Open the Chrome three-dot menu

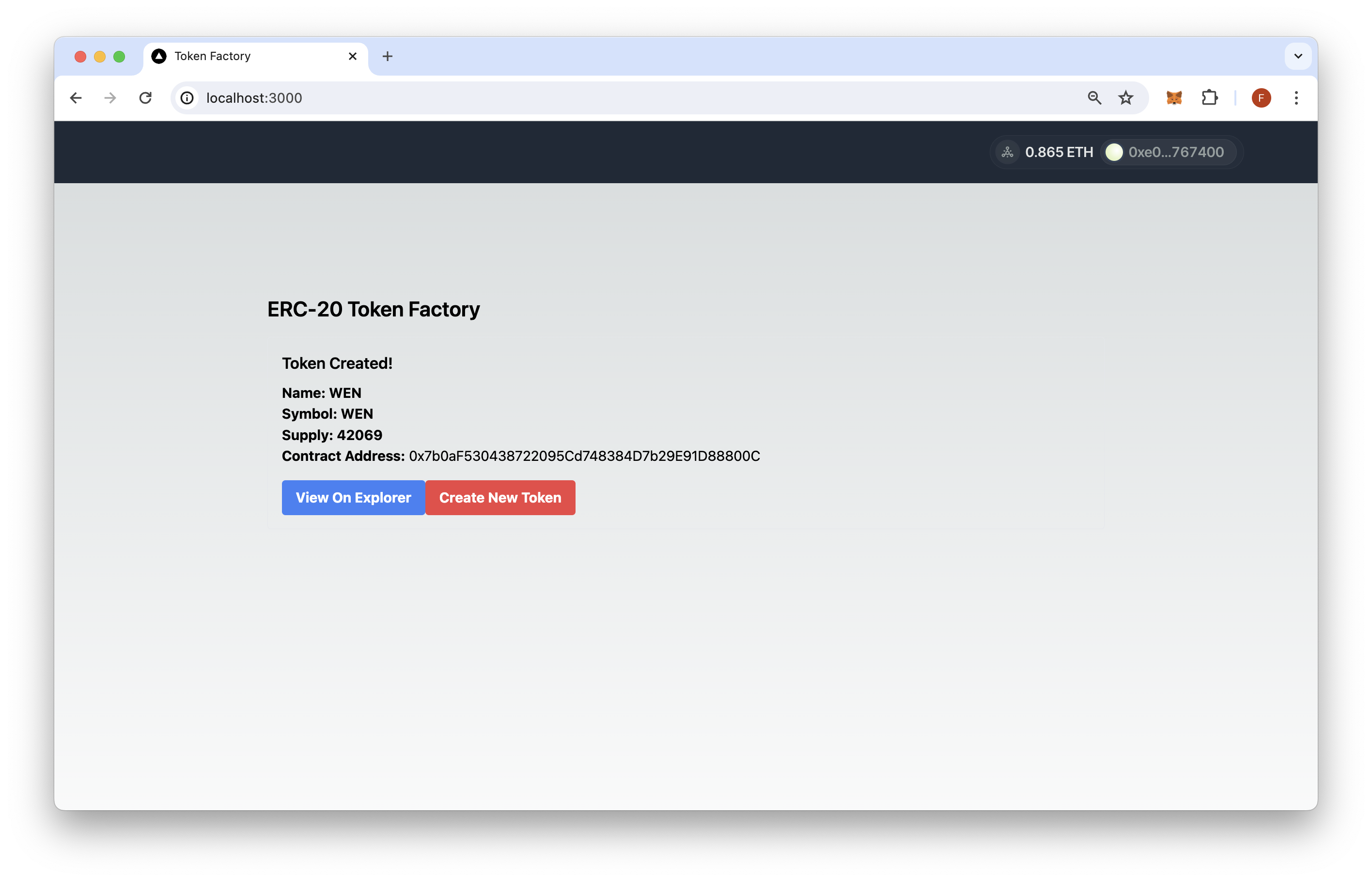1296,98
